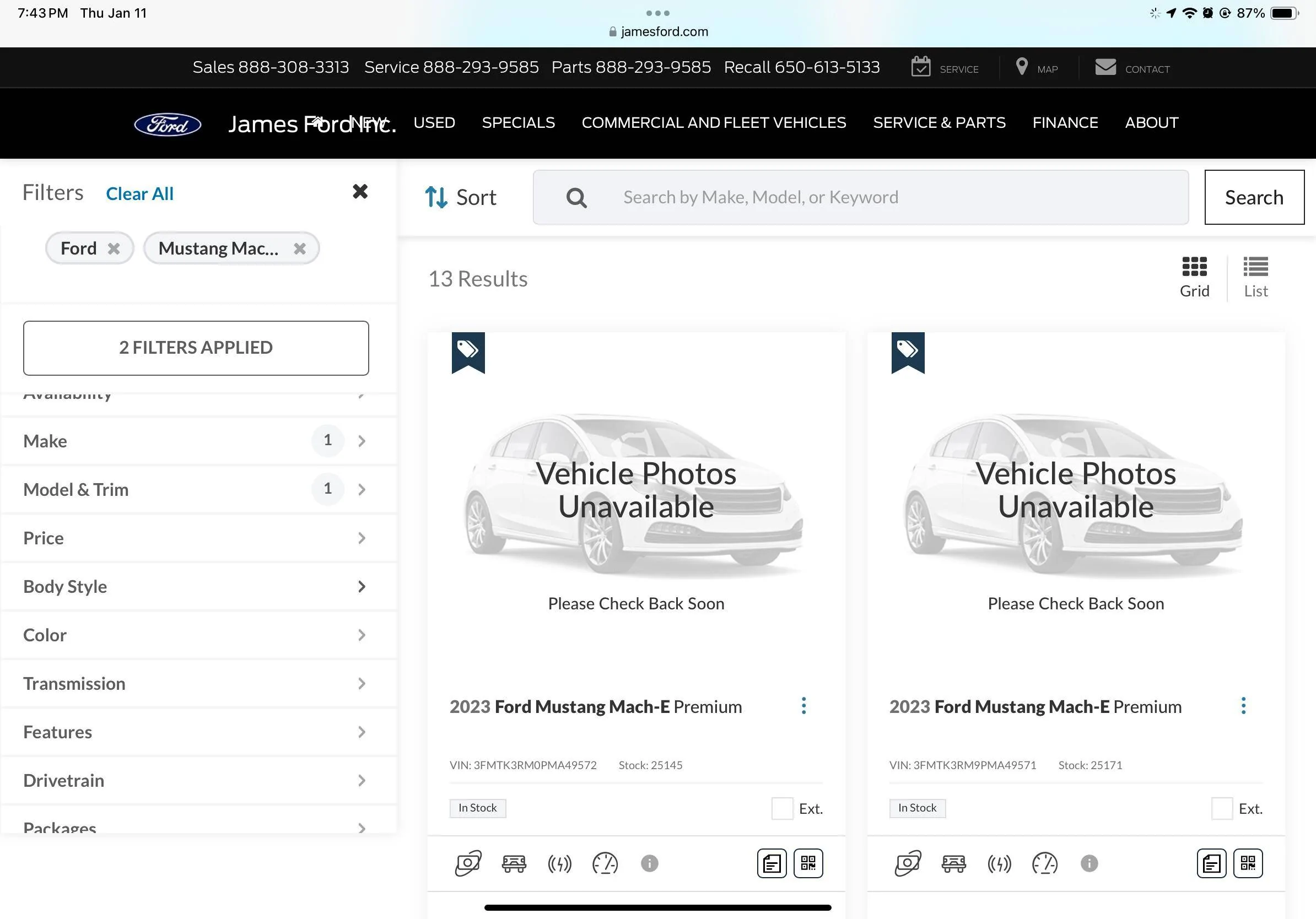1316x919 pixels.
Task: Open the window sticker icon on stock 25171 card
Action: pyautogui.click(x=1212, y=863)
